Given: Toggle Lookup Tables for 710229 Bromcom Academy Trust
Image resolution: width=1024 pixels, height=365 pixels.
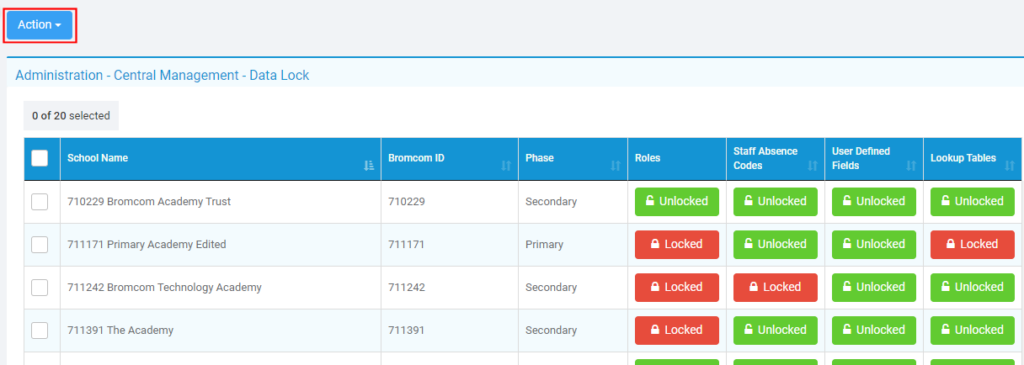Looking at the screenshot, I should coord(972,202).
